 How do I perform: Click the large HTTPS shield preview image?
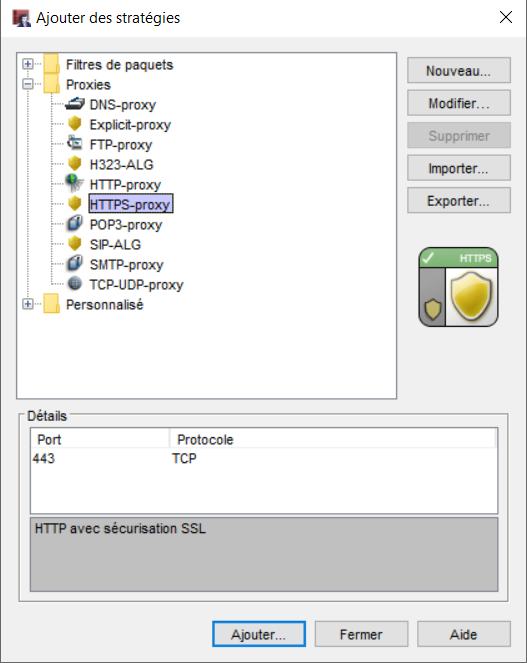tap(458, 287)
